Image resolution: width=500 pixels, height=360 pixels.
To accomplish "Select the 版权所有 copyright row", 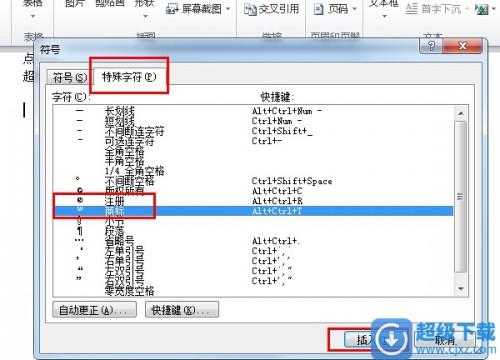I will coord(253,191).
